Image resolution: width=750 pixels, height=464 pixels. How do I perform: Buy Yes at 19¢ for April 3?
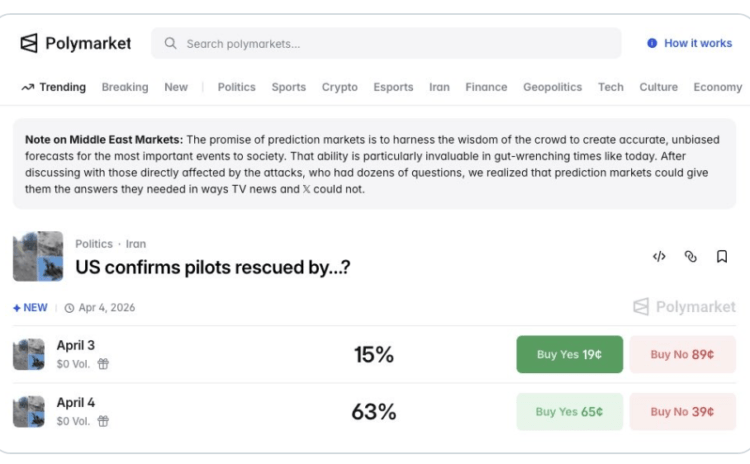point(569,354)
